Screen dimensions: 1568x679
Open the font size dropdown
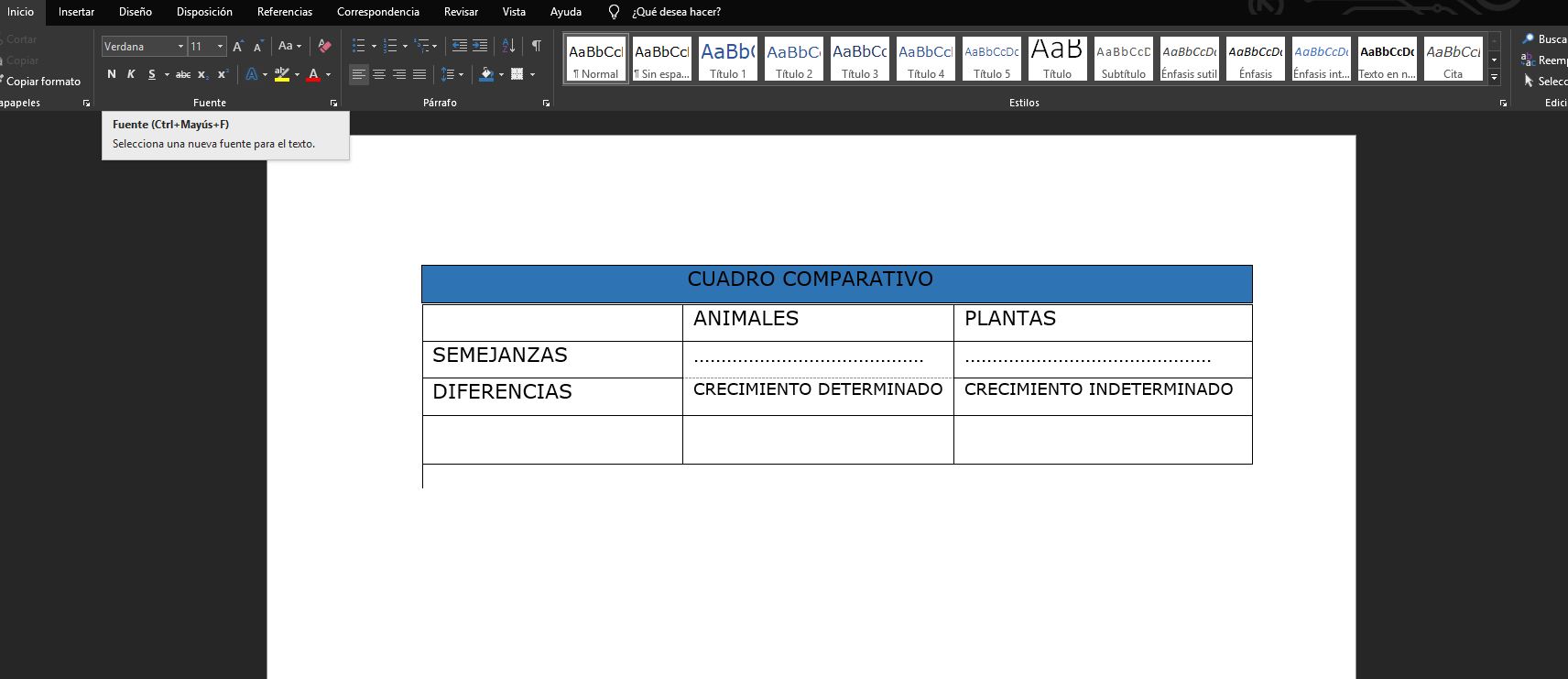tap(220, 47)
